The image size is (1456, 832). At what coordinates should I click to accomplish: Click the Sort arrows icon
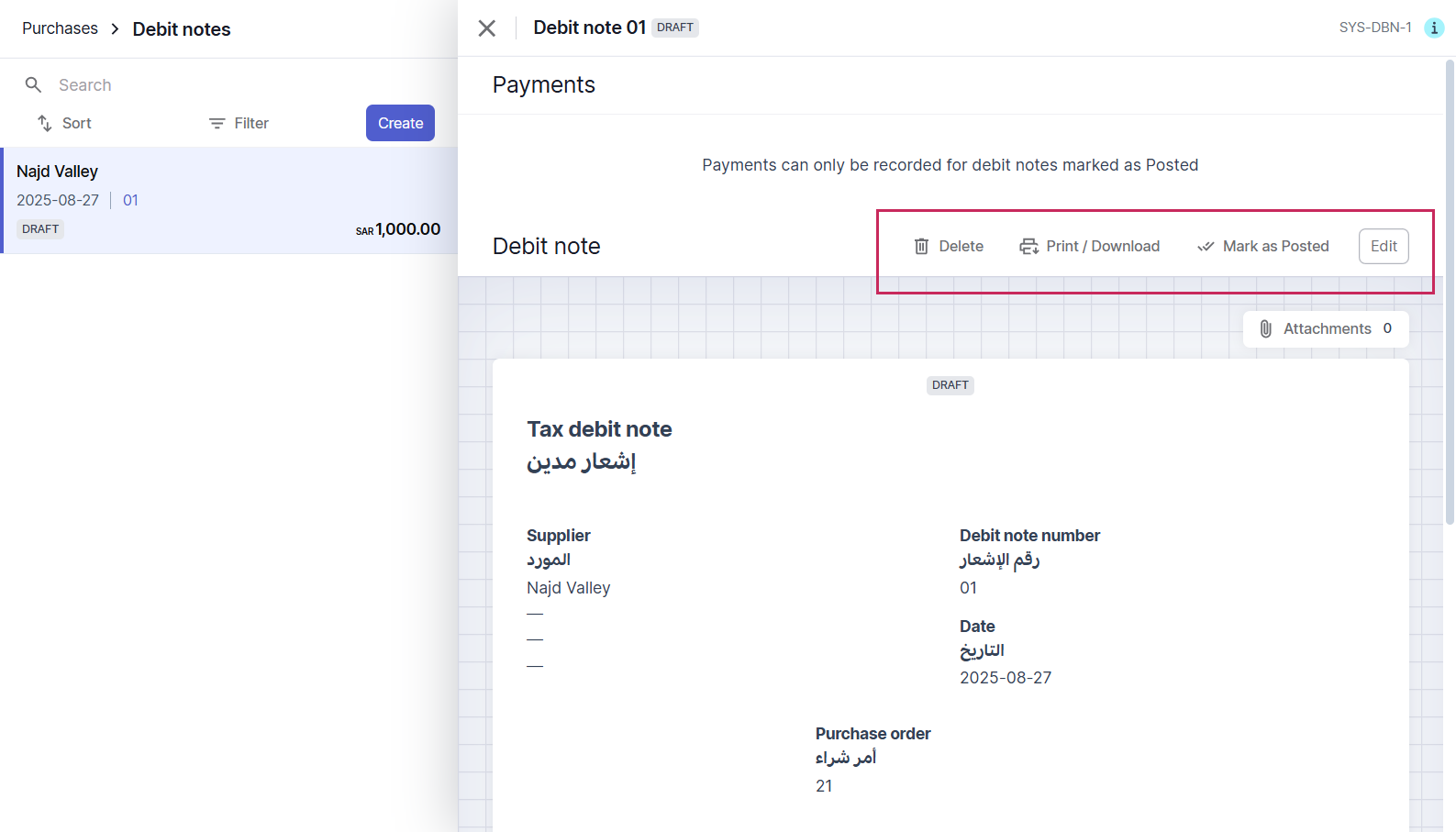coord(44,123)
